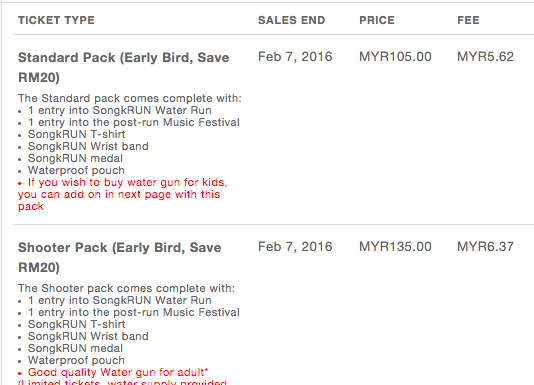Select the Standard Pack Early Bird title
Viewport: 534px width, 385px height.
point(124,67)
